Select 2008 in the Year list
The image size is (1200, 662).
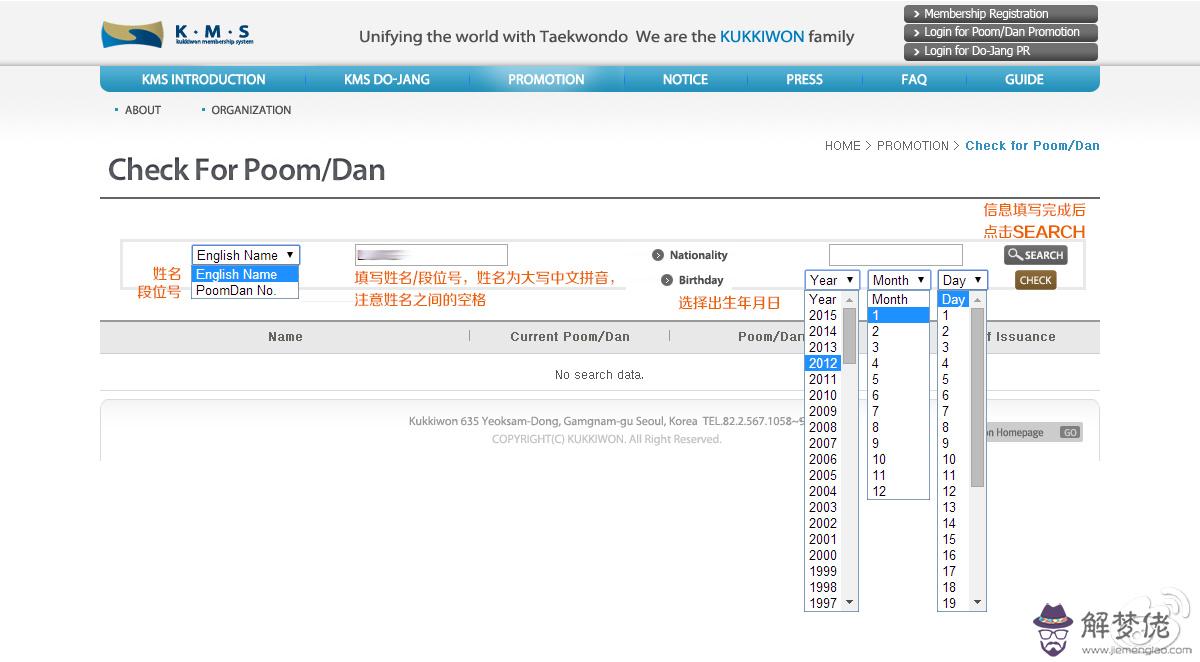823,427
